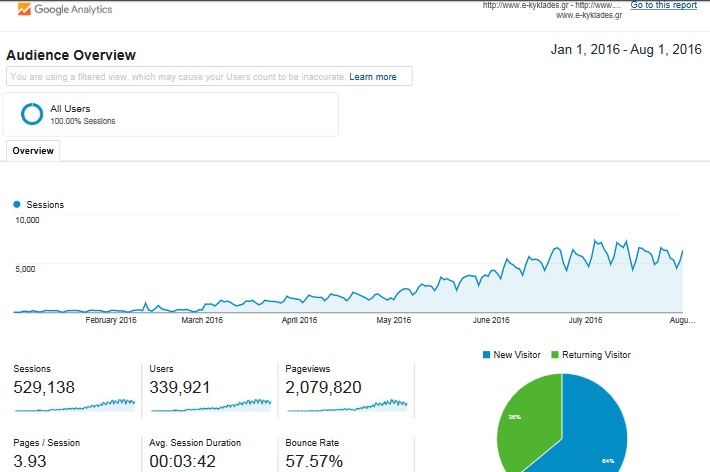Click the Google Analytics logo icon

pos(24,10)
